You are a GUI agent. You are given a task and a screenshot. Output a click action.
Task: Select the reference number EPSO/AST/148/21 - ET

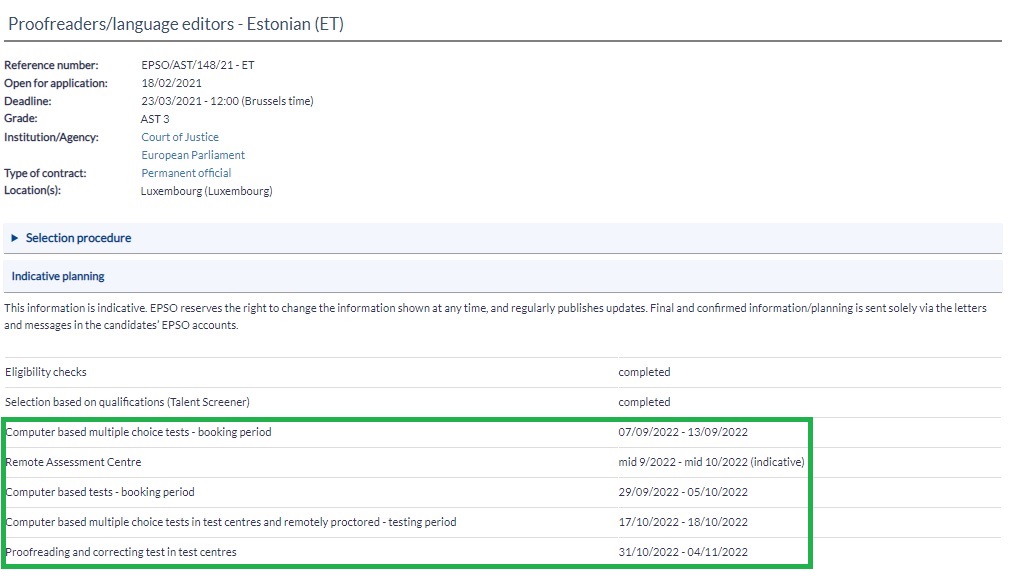(198, 65)
